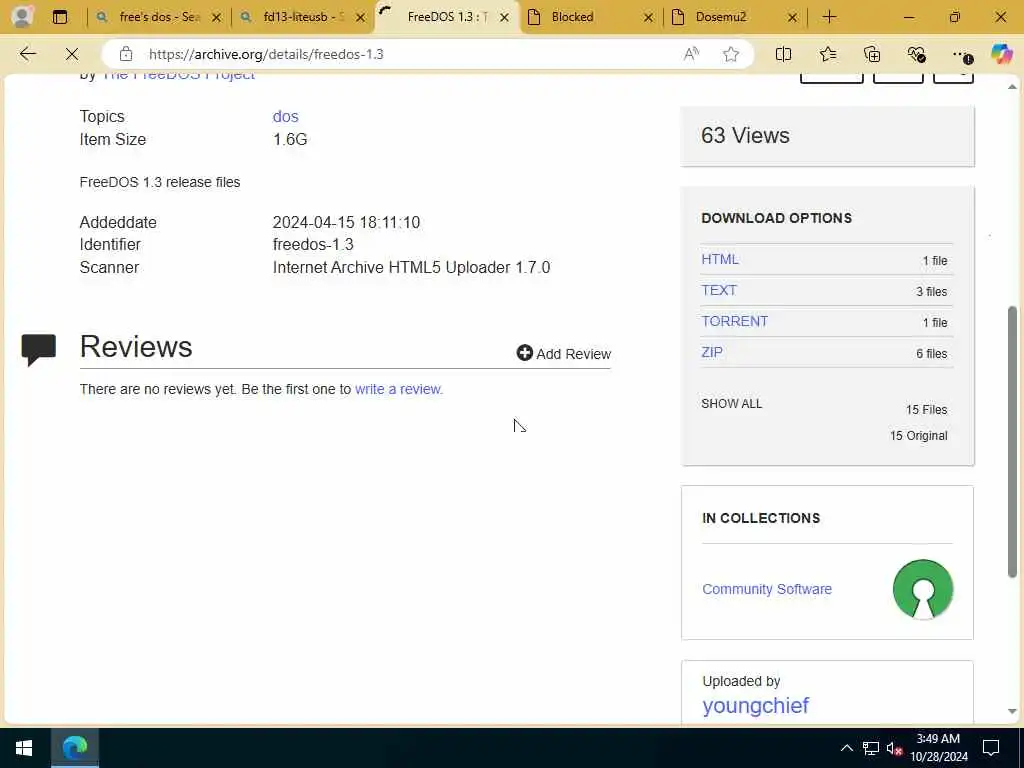Download the TEXT files option
The width and height of the screenshot is (1024, 768).
[718, 290]
